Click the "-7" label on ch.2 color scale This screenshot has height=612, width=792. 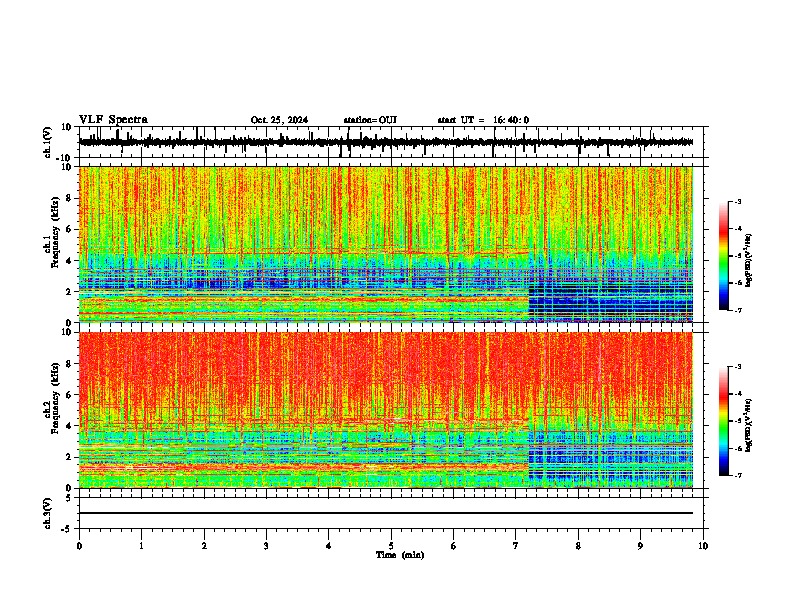[738, 475]
